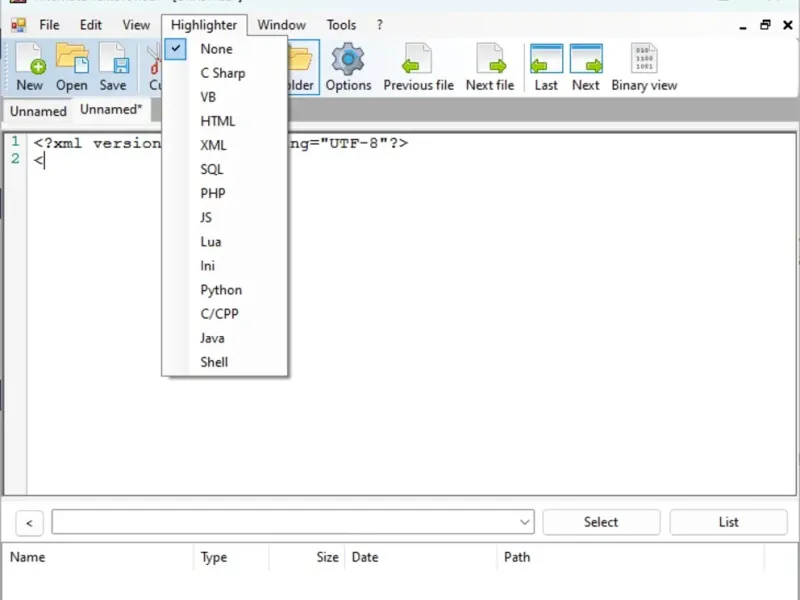Choose JS highlighter
800x600 pixels.
pyautogui.click(x=224, y=217)
